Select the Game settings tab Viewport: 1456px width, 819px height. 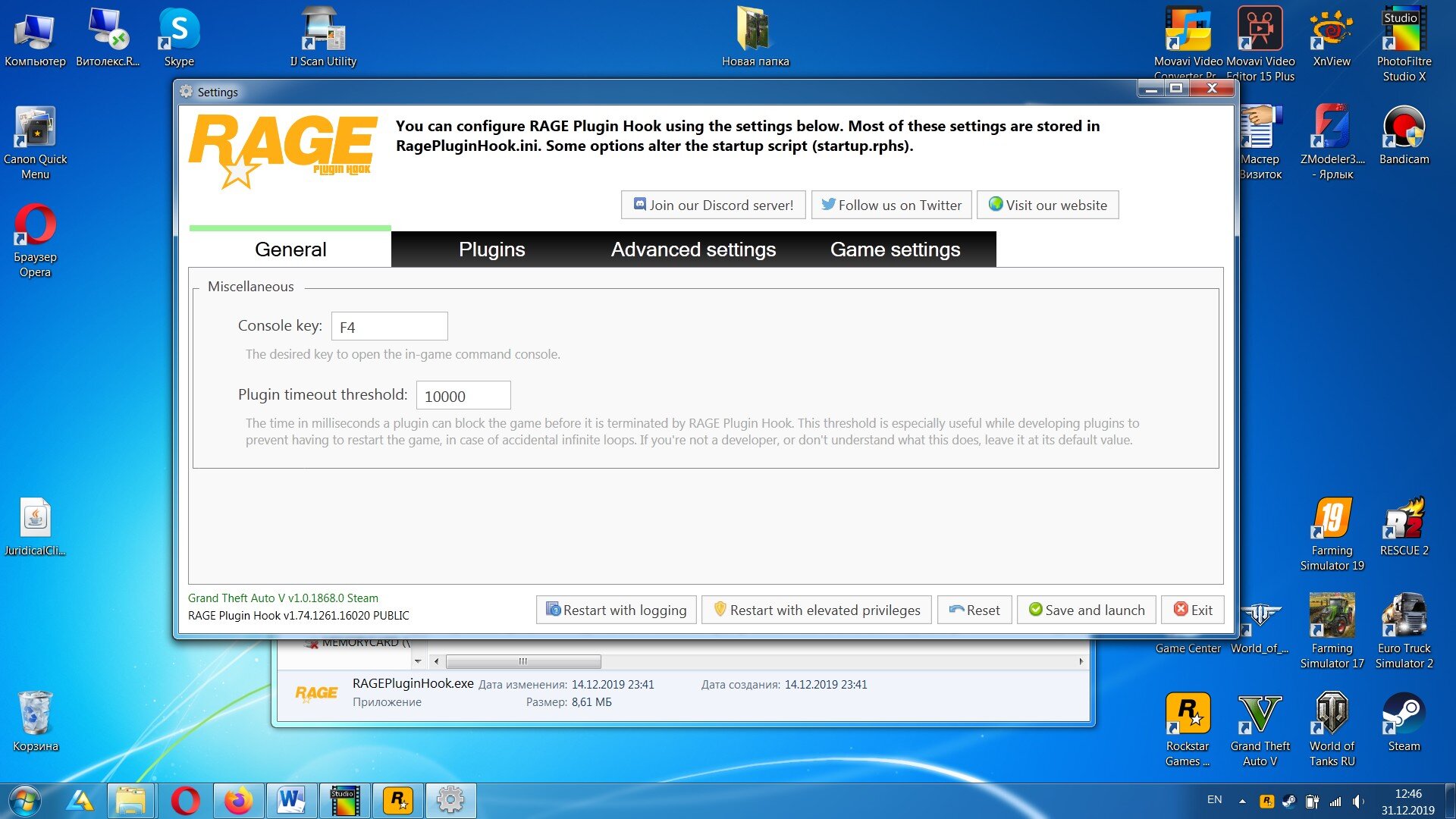tap(895, 249)
